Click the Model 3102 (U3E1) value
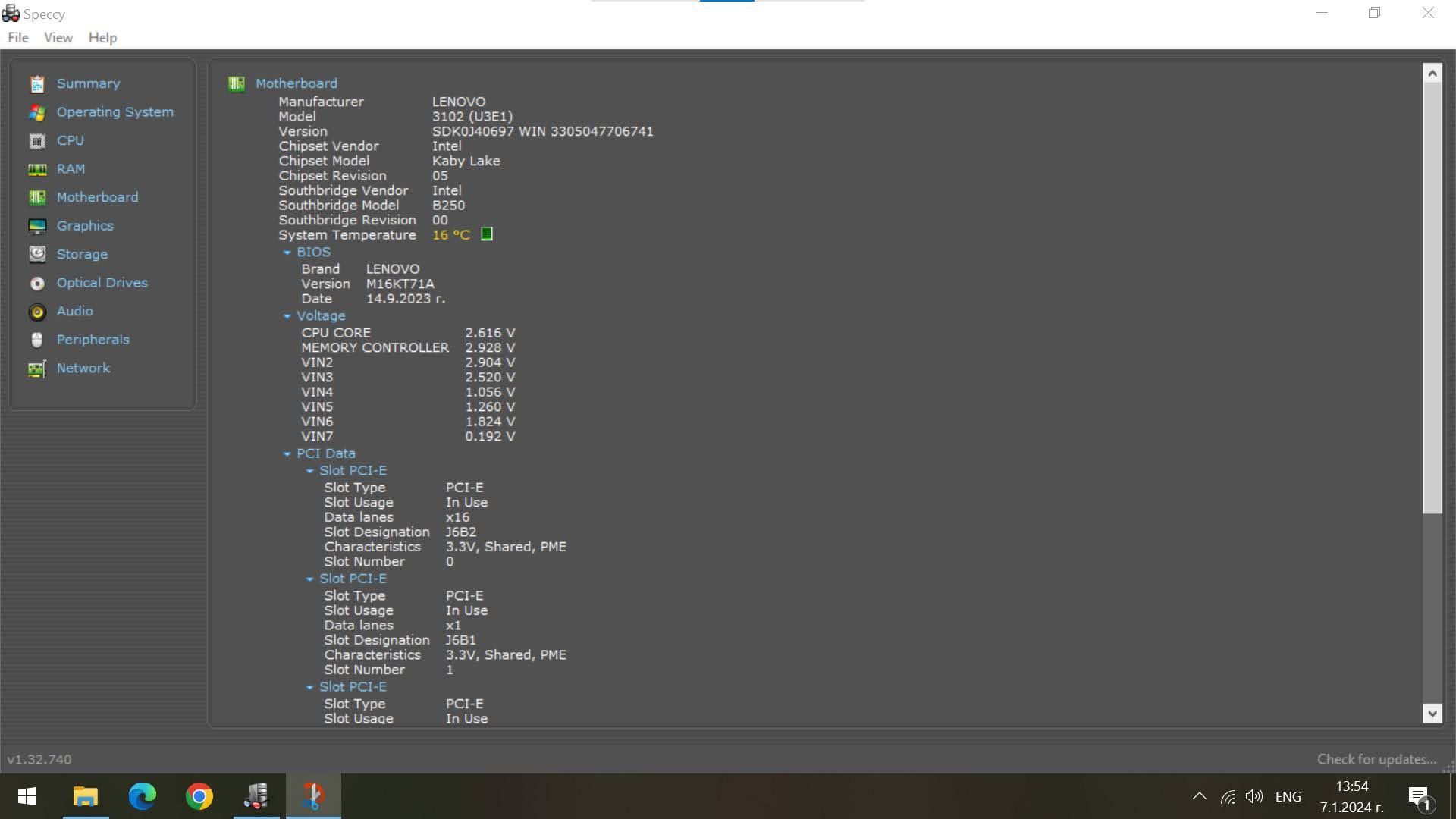Viewport: 1456px width, 819px height. click(x=472, y=117)
